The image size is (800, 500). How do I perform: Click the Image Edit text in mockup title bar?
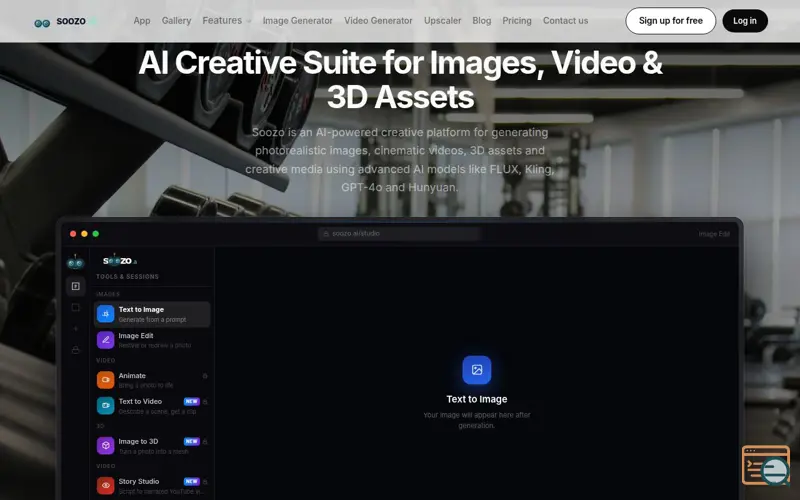pyautogui.click(x=714, y=234)
